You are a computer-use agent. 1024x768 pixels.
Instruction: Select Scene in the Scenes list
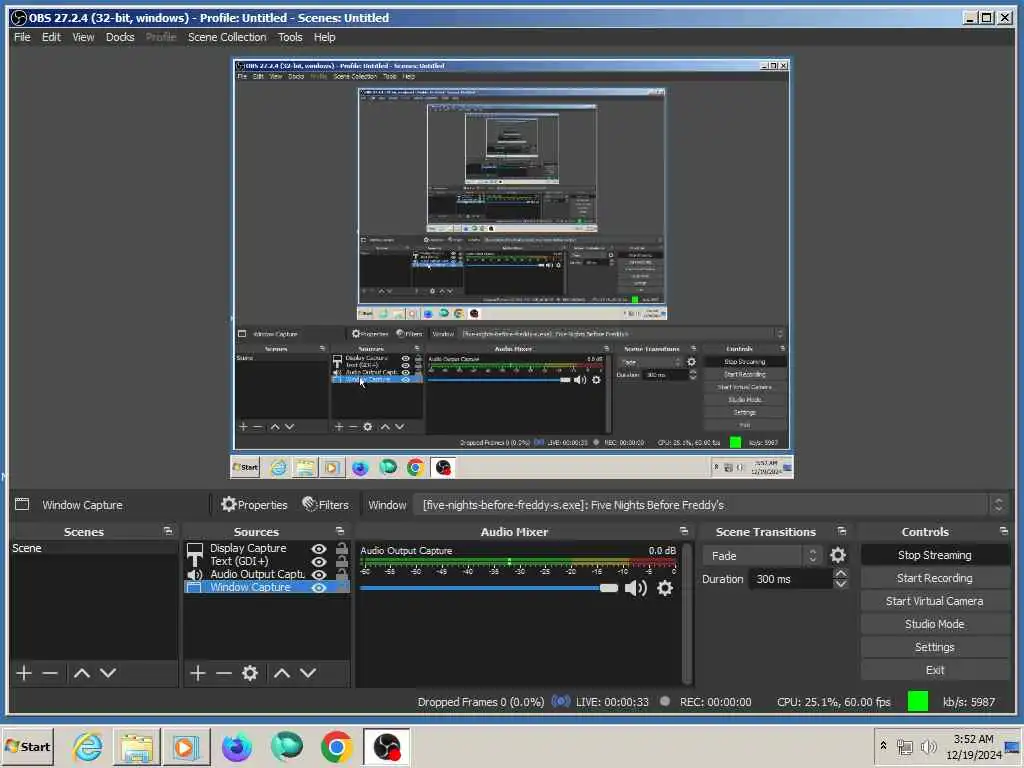93,549
